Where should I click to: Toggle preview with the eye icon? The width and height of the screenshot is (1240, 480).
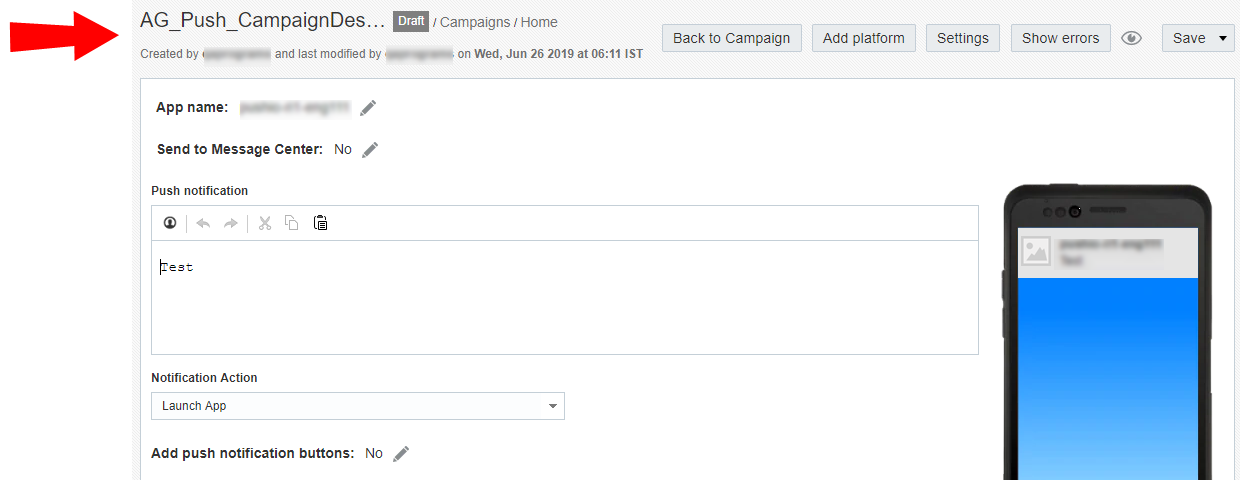pos(1131,39)
